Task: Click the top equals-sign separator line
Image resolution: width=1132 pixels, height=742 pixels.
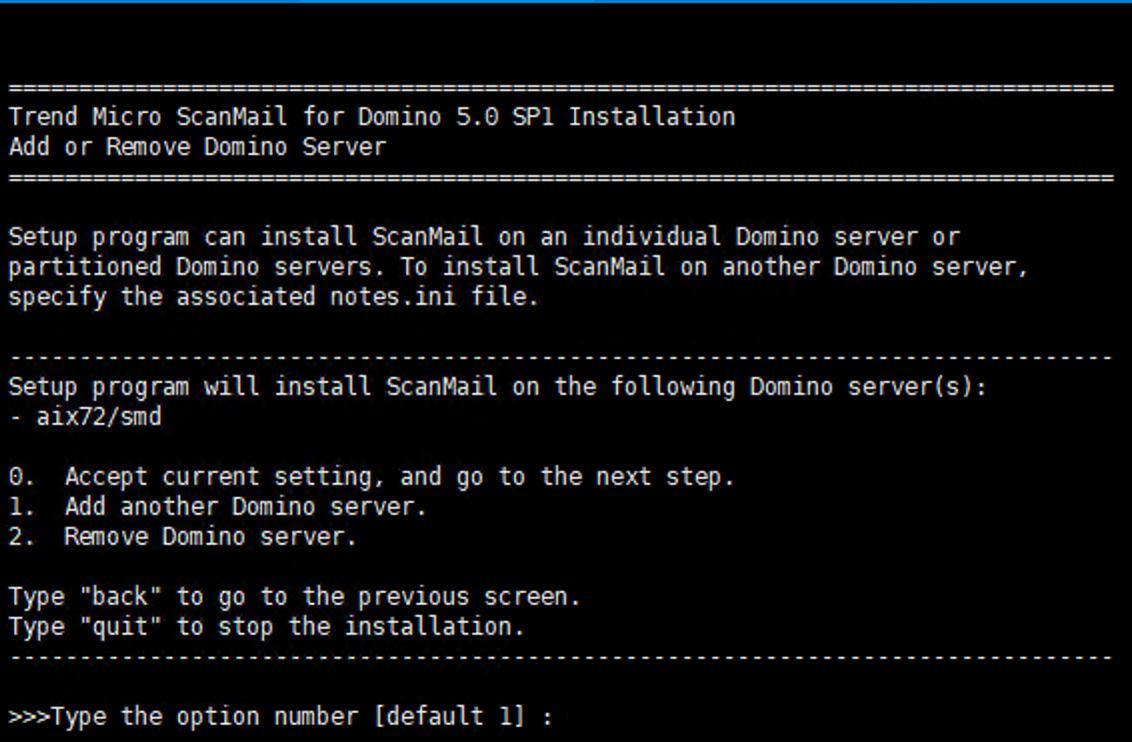Action: pyautogui.click(x=560, y=88)
